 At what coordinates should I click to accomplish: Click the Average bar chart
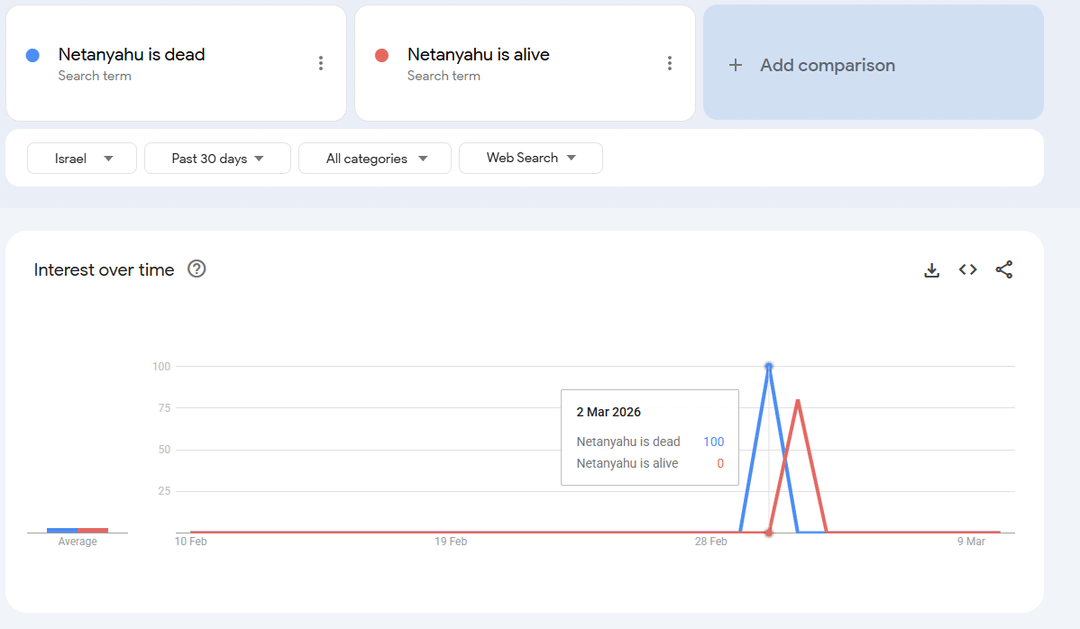77,530
